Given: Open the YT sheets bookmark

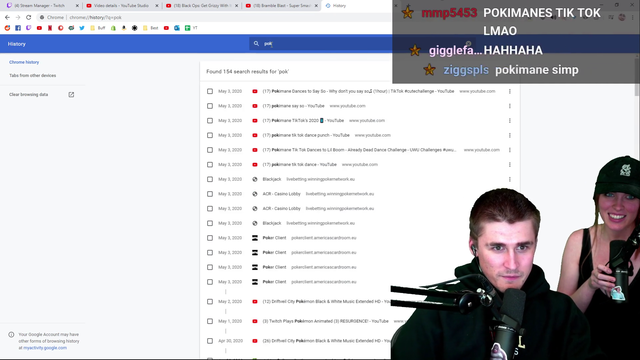Looking at the screenshot, I should pos(191,28).
